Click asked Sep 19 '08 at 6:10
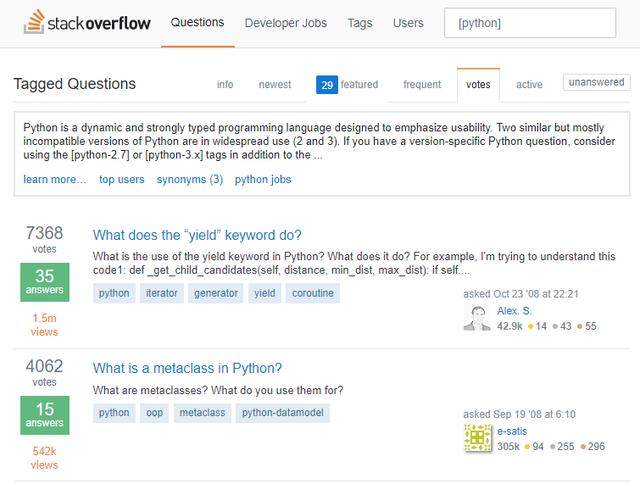 (519, 414)
